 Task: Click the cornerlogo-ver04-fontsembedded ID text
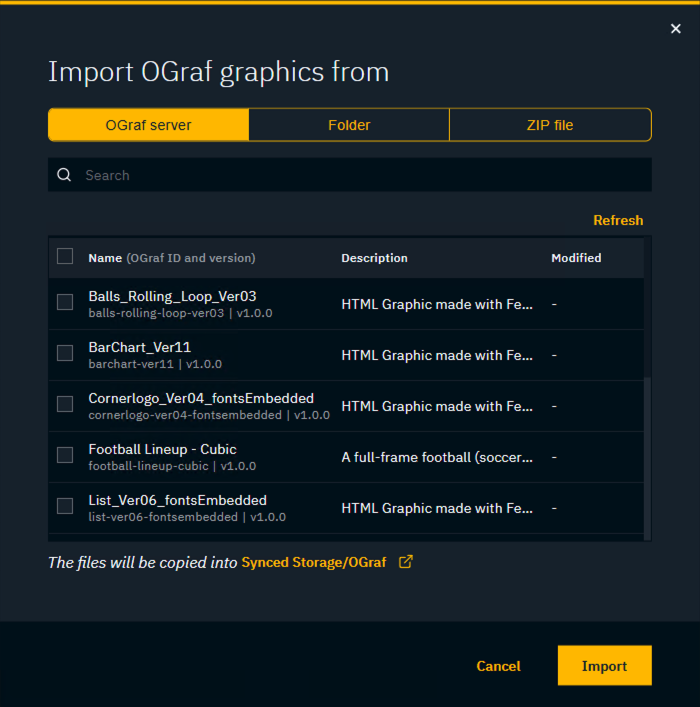pyautogui.click(x=185, y=415)
